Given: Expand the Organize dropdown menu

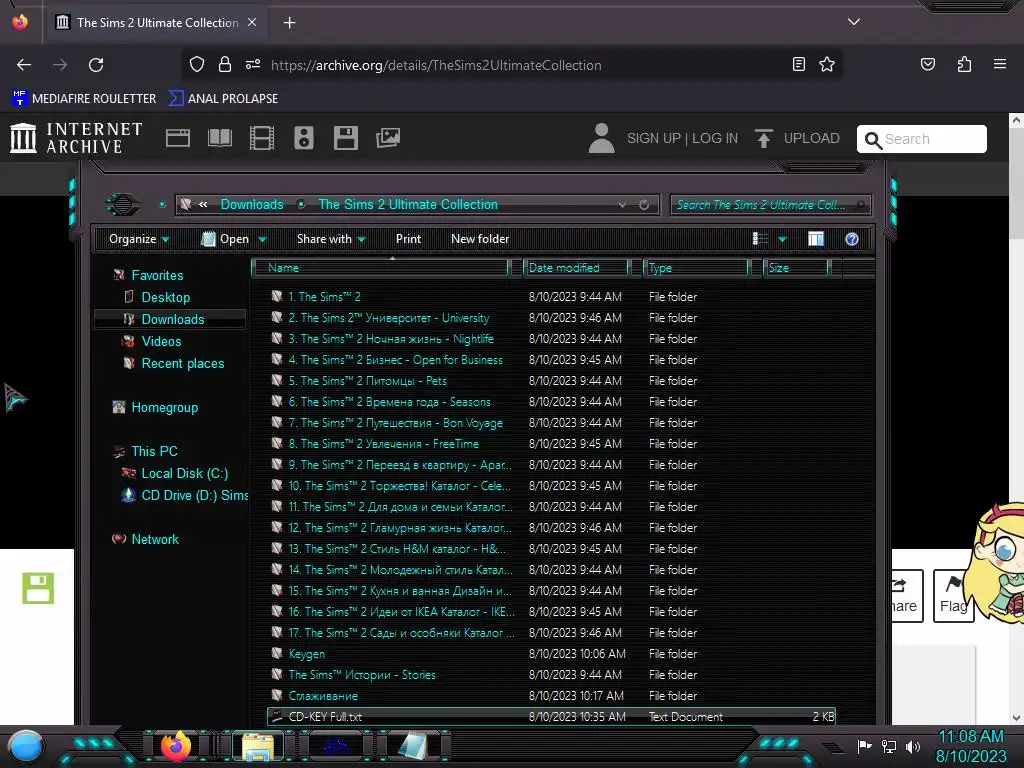Looking at the screenshot, I should pos(138,239).
